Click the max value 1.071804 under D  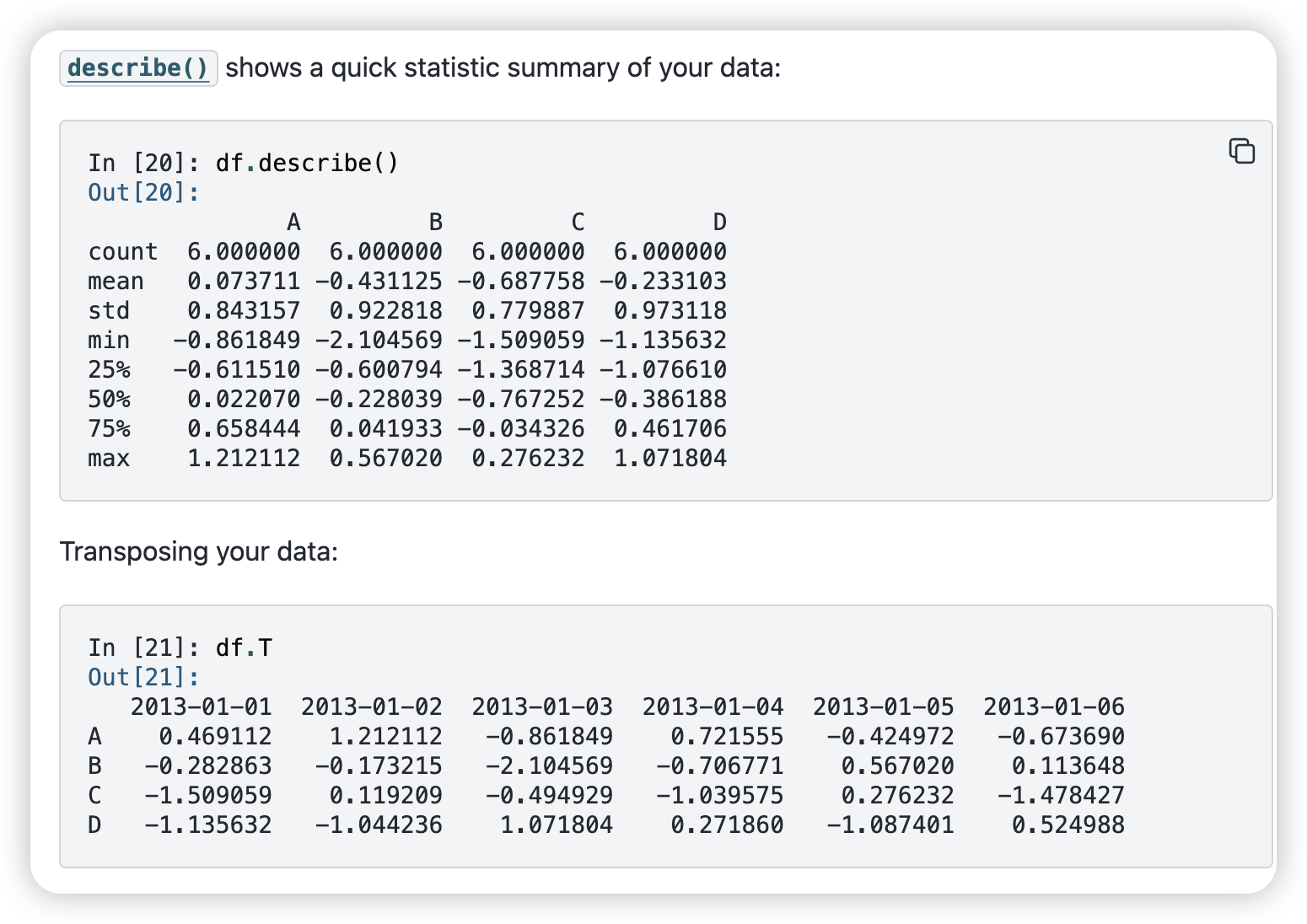point(670,458)
